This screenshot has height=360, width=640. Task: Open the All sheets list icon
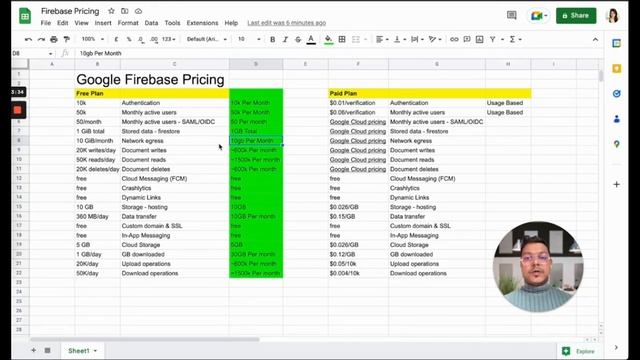[47, 350]
